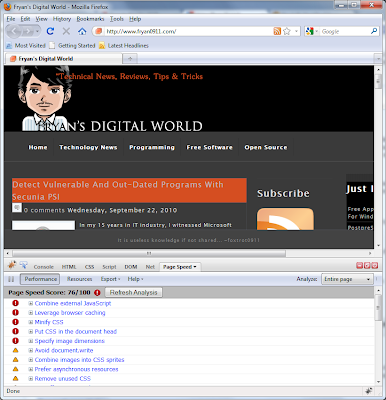Expand Combine images into CSS sprites
Screen dimensions: 386x400
point(30,360)
